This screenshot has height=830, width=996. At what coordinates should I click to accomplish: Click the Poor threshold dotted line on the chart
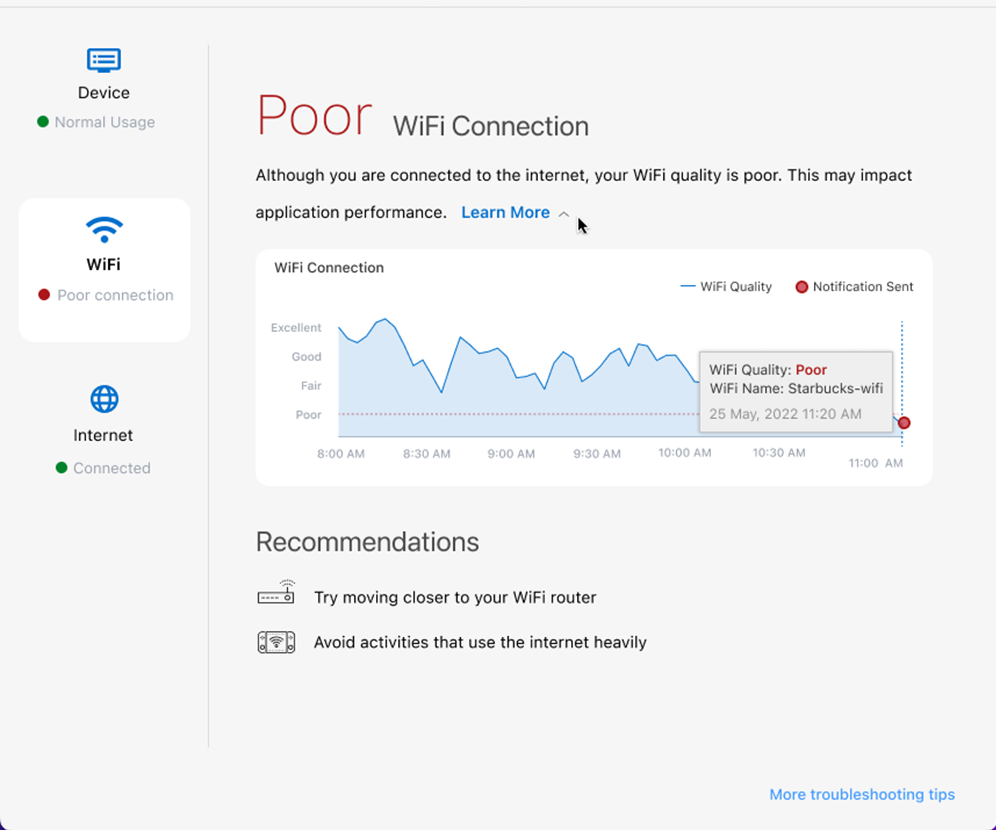pyautogui.click(x=500, y=414)
